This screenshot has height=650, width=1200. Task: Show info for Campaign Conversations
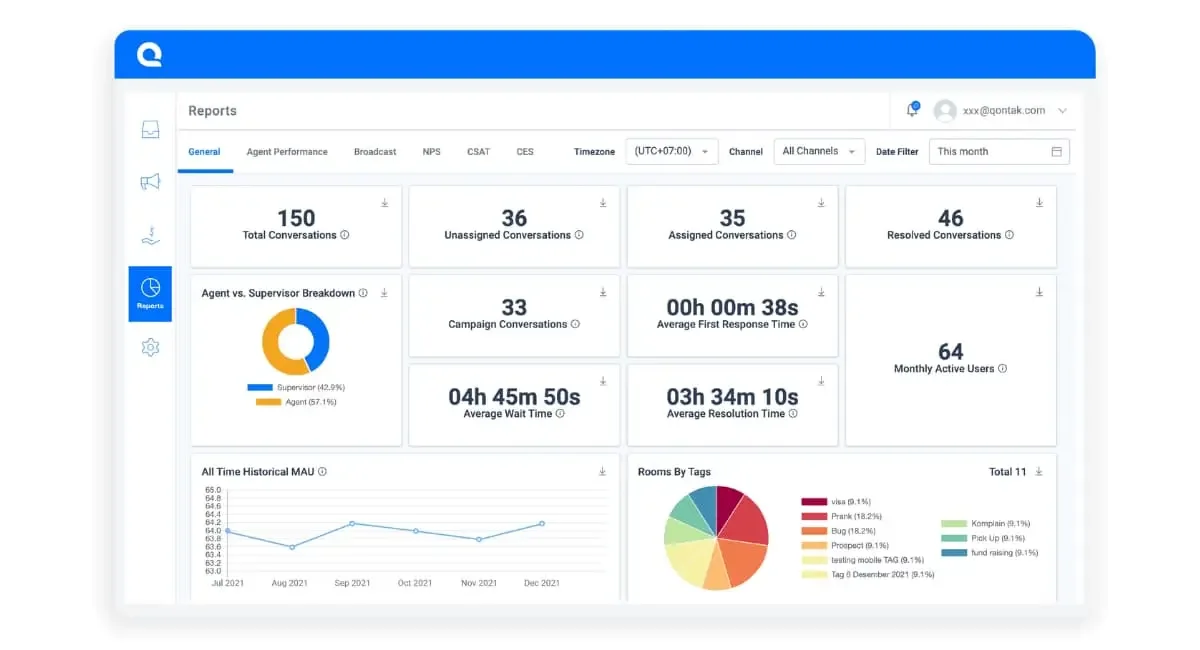coord(575,324)
